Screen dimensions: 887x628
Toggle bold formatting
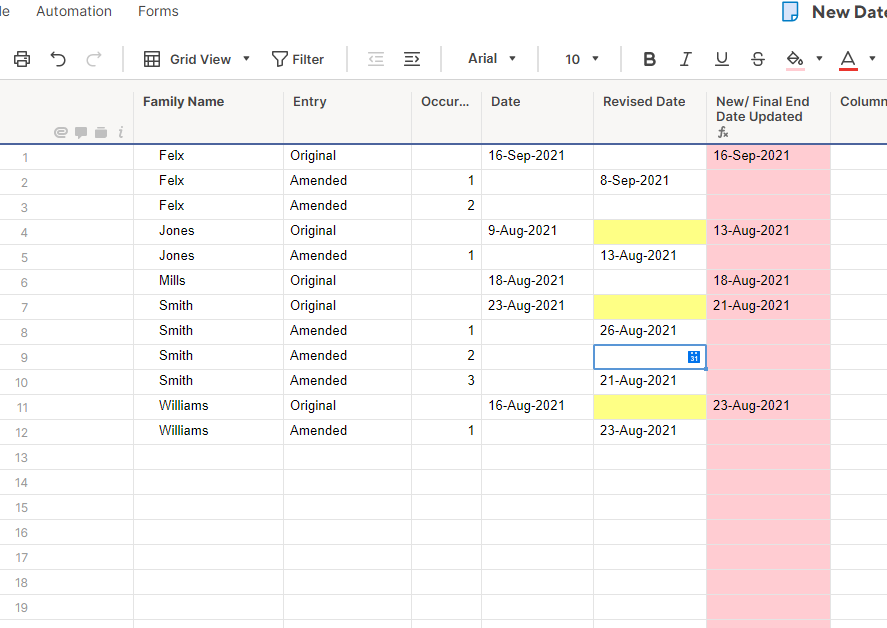coord(649,59)
